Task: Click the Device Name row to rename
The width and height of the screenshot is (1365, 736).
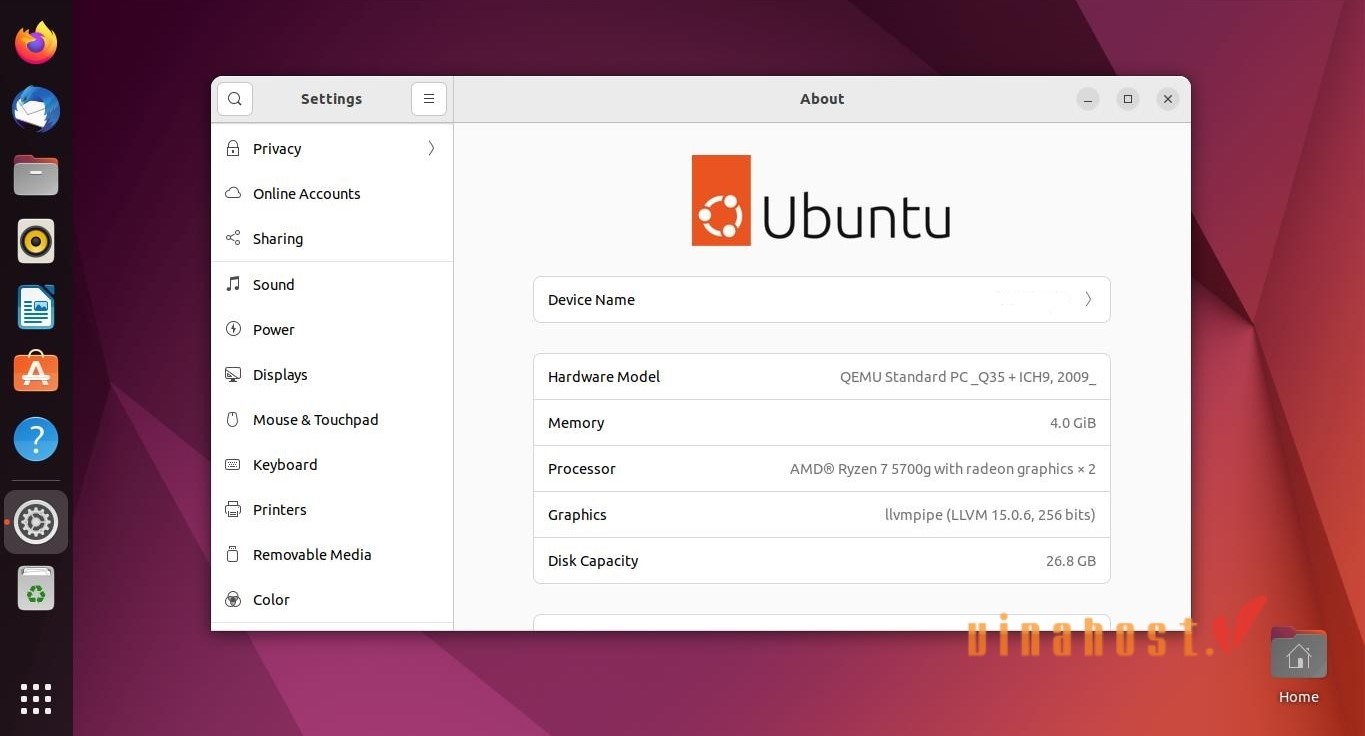Action: [700, 299]
